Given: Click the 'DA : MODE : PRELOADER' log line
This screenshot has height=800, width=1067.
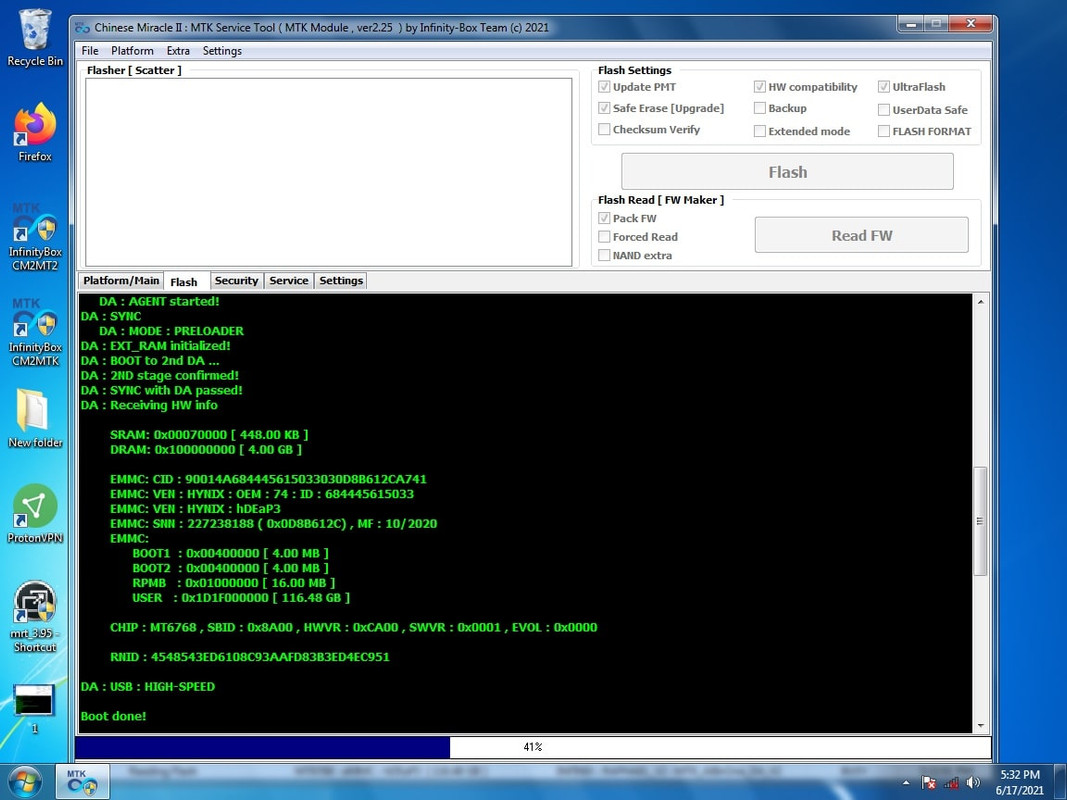Looking at the screenshot, I should point(171,331).
